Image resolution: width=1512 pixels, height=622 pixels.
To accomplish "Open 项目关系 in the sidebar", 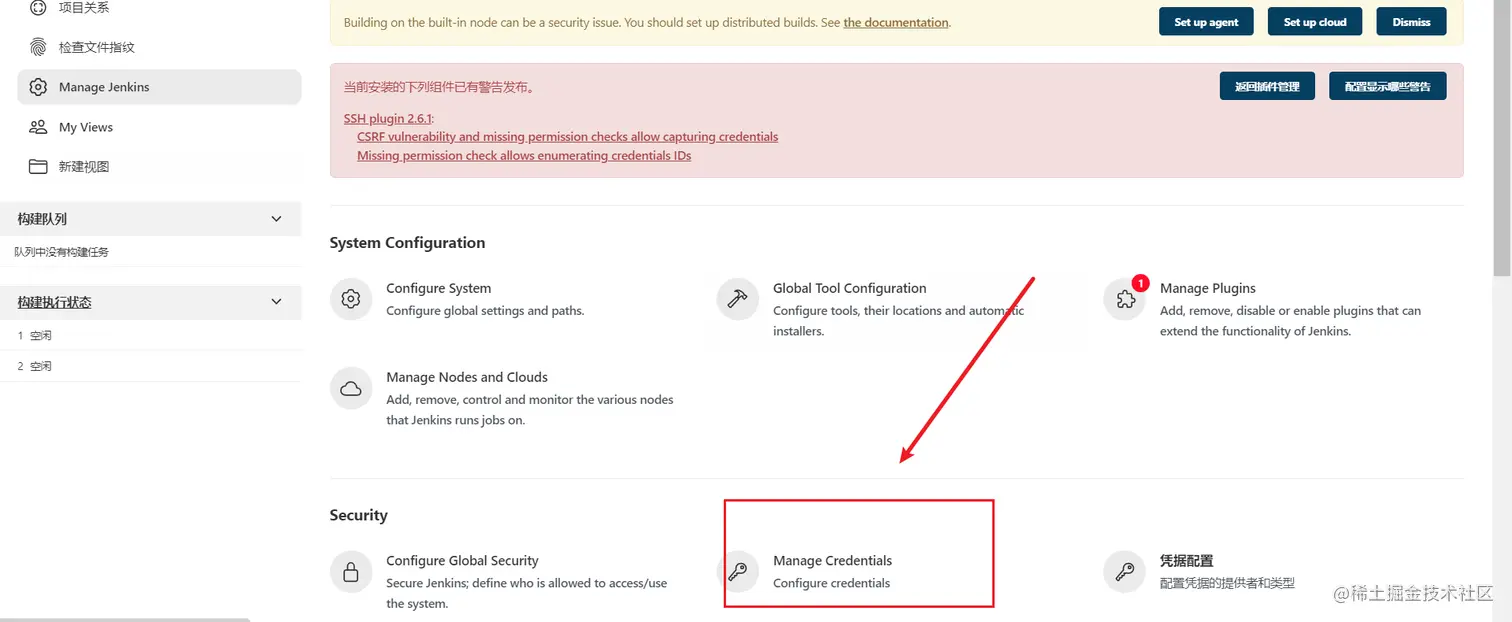I will tap(159, 8).
